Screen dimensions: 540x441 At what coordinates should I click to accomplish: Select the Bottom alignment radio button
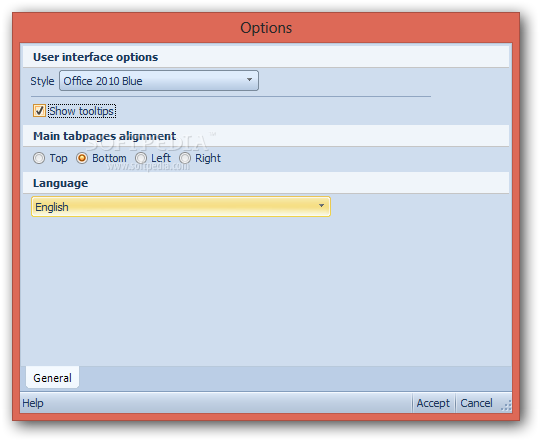(x=82, y=158)
